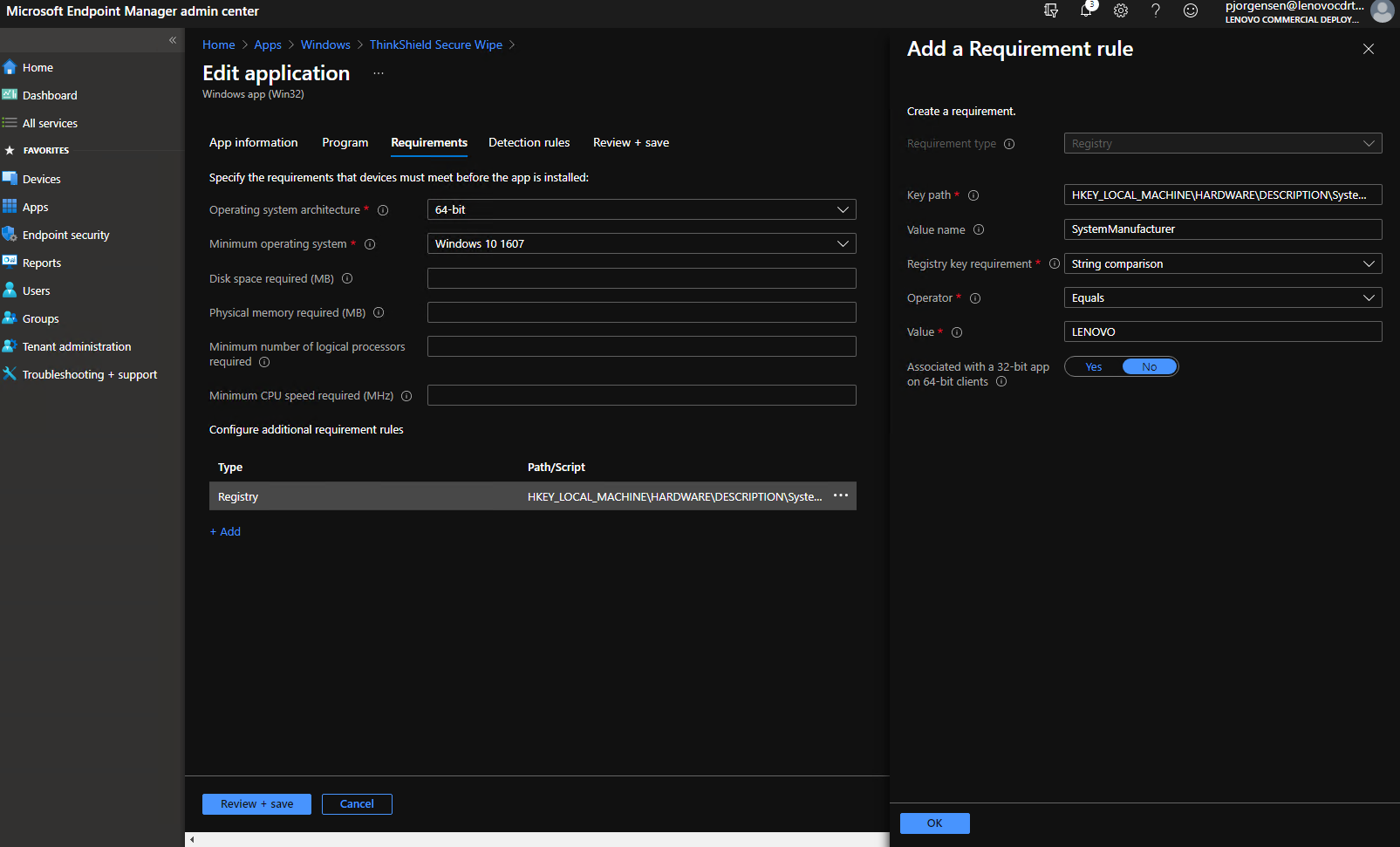Go to Windows breadcrumb link
This screenshot has height=847, width=1400.
click(325, 44)
